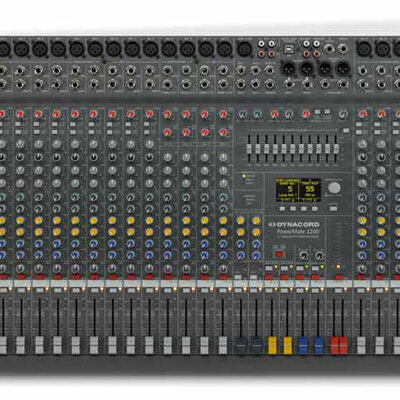Screen dimensions: 400x400
Task: Adjust the teal knob above the graphic equalizer
Action: point(257,115)
